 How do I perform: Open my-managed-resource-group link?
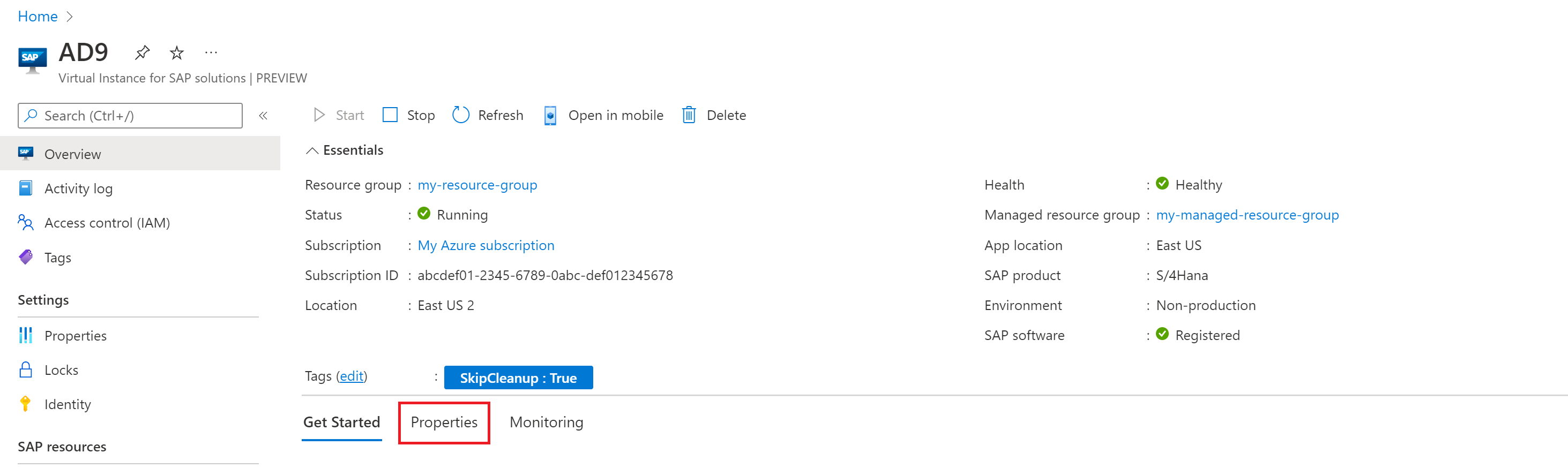tap(1246, 215)
